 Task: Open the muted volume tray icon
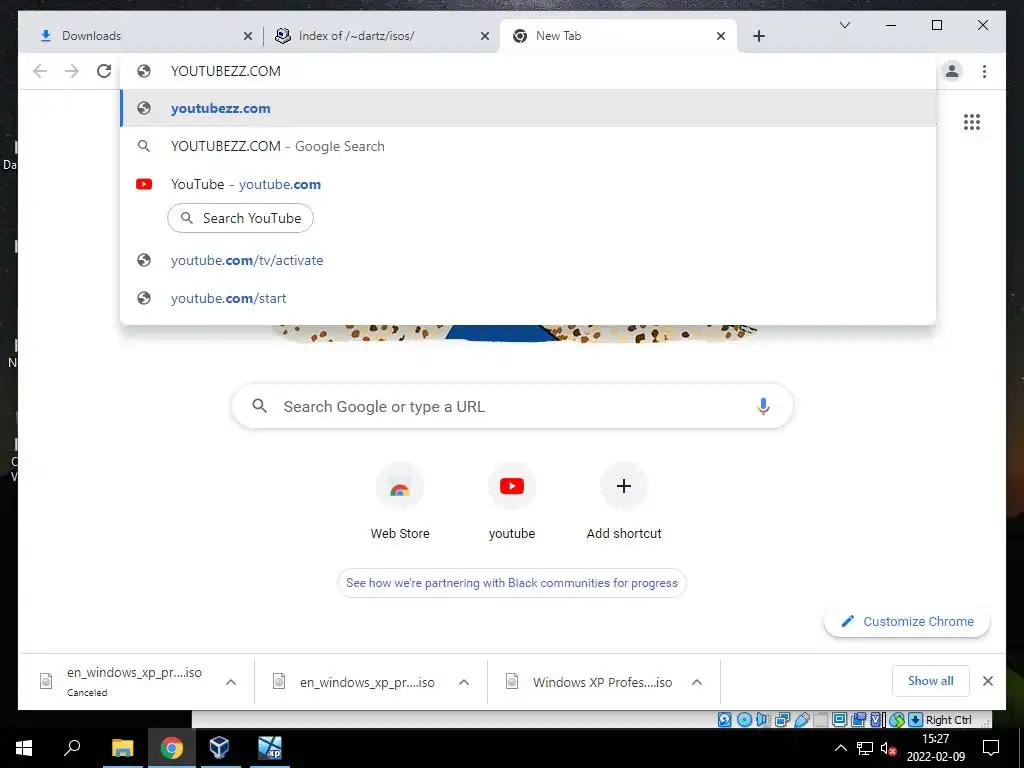[x=888, y=748]
